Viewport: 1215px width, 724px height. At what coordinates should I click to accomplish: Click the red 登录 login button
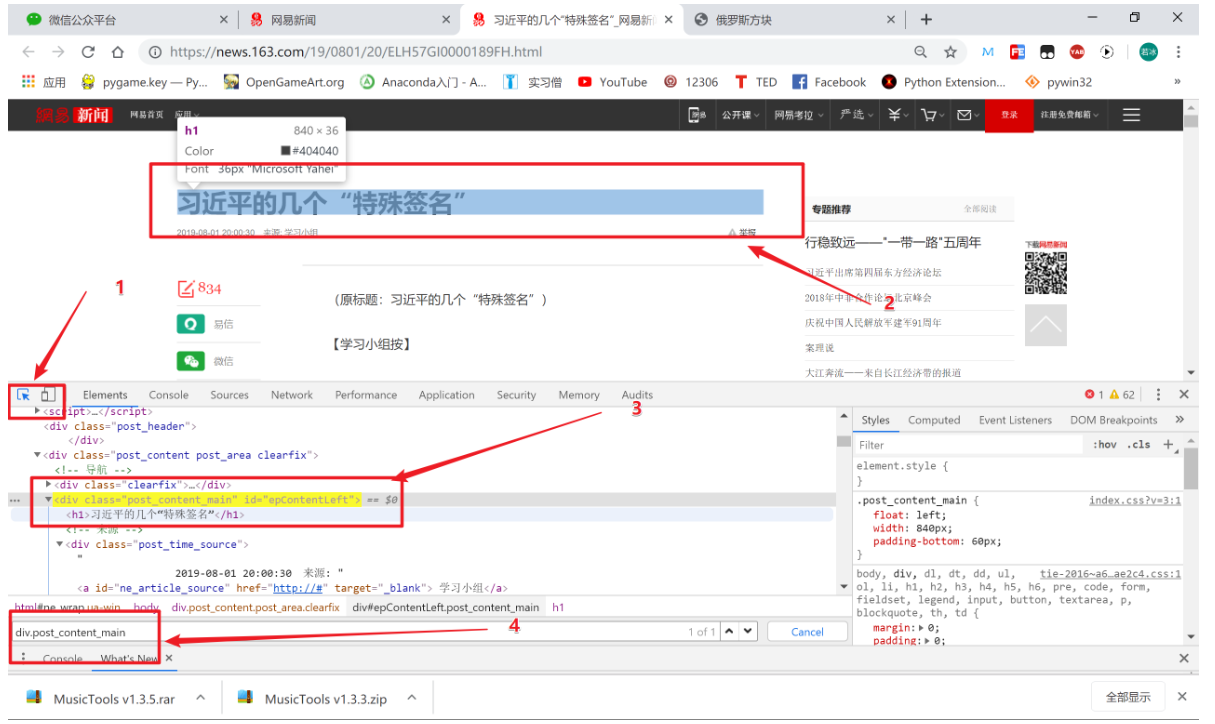pyautogui.click(x=1009, y=115)
